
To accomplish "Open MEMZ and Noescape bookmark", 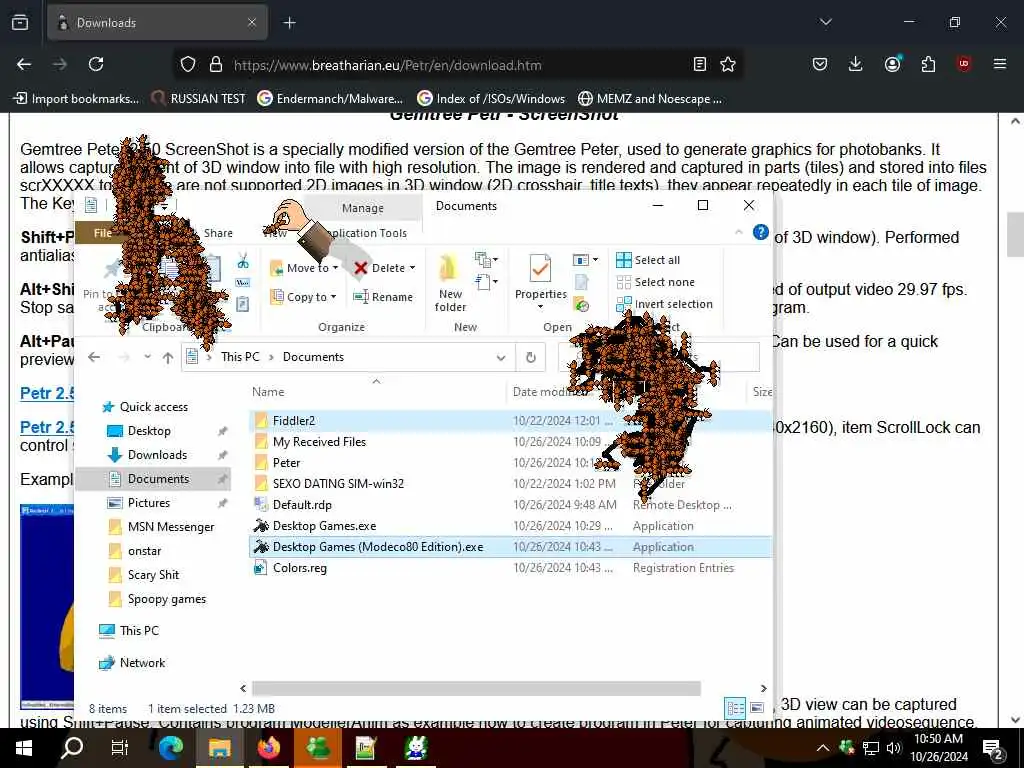I will pos(650,99).
